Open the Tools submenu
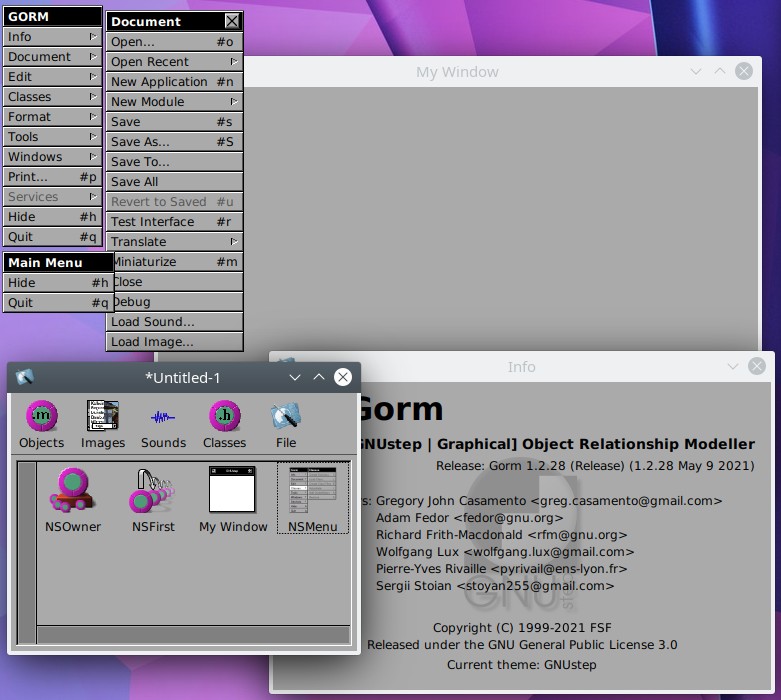The height and width of the screenshot is (700, 781). (x=52, y=137)
